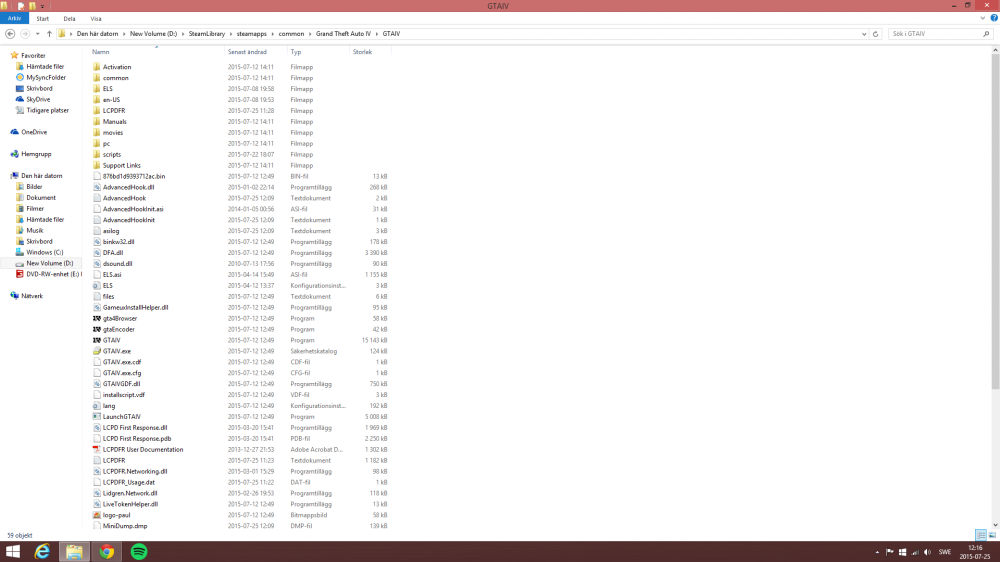Switch to the Start ribbon tab
Screen dimensions: 1000x562
pyautogui.click(x=43, y=18)
